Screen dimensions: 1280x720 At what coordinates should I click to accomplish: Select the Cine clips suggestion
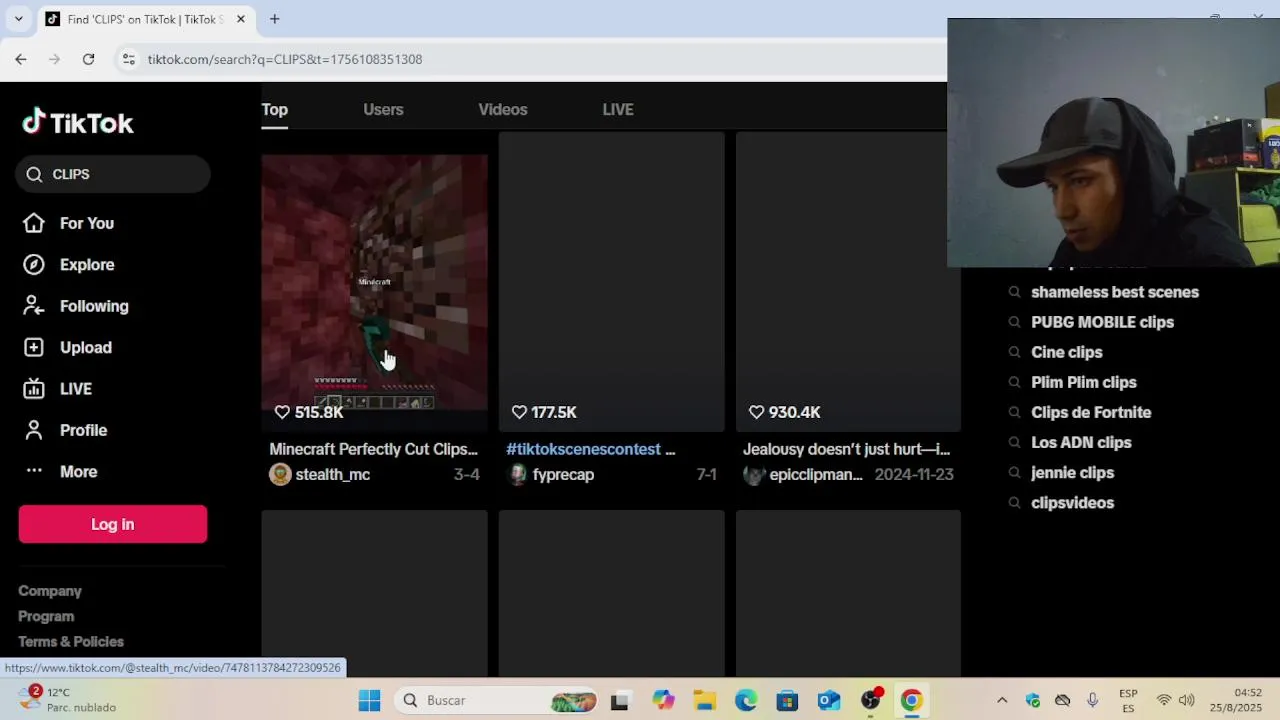1066,352
